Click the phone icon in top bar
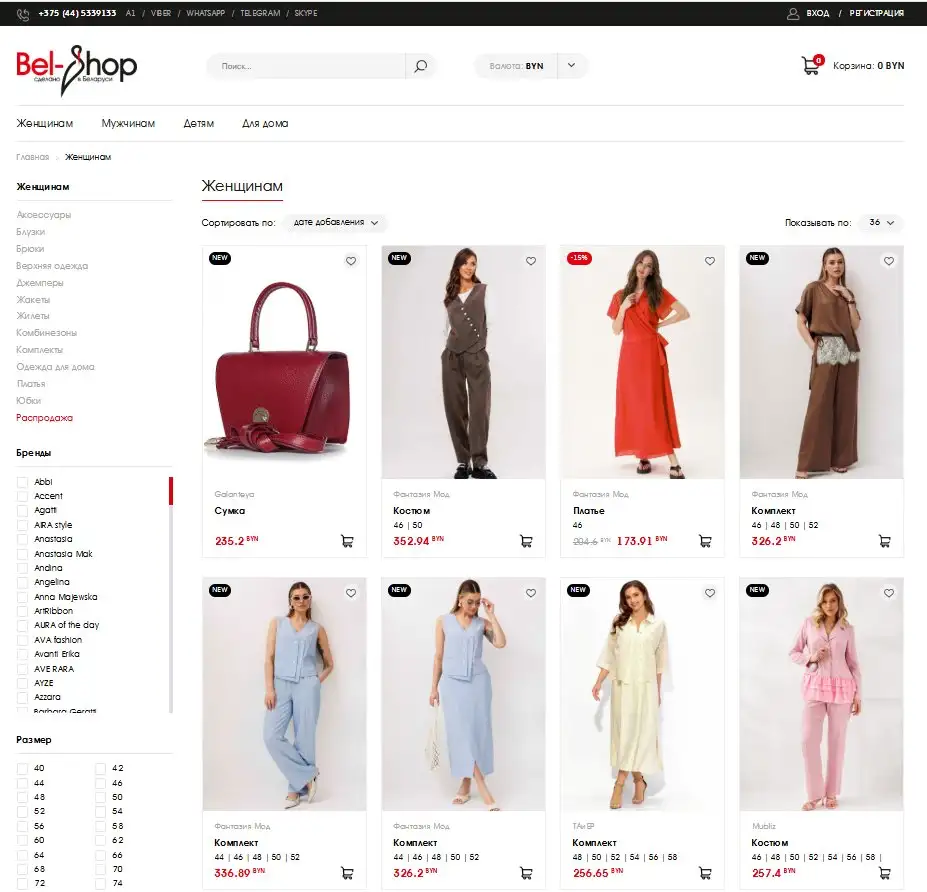This screenshot has height=892, width=927. click(23, 14)
